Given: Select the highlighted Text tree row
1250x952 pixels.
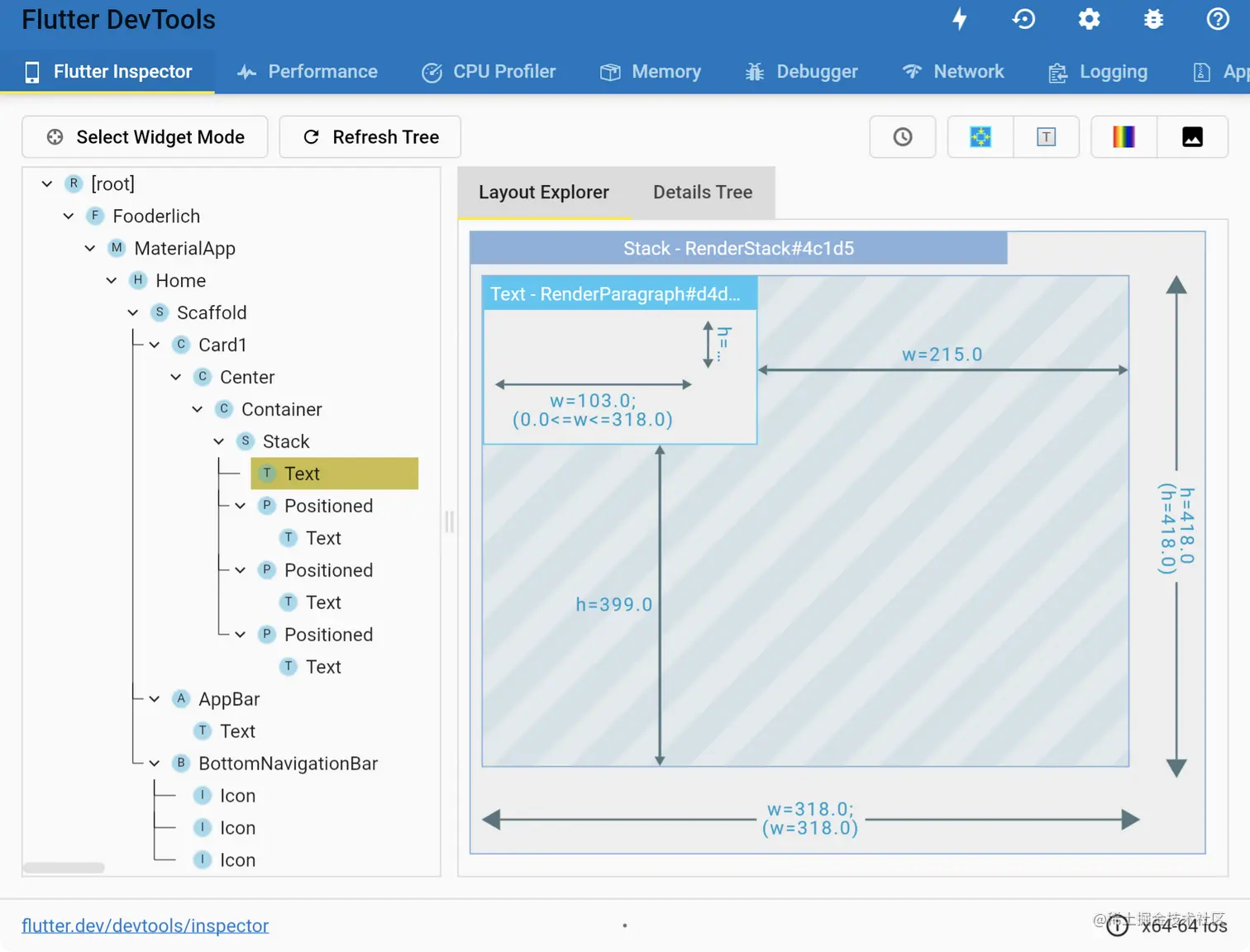Looking at the screenshot, I should pos(334,474).
